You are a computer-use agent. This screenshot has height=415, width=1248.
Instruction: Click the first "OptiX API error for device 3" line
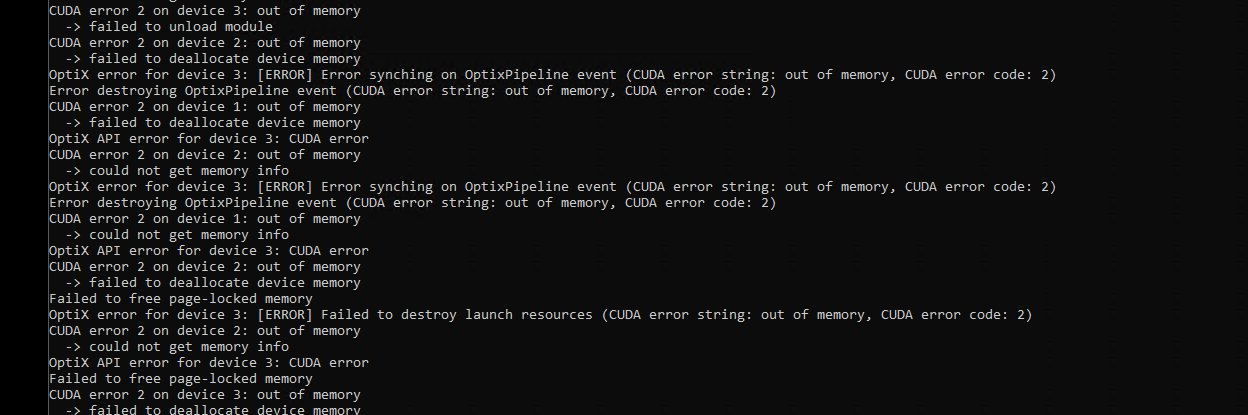[x=208, y=139]
